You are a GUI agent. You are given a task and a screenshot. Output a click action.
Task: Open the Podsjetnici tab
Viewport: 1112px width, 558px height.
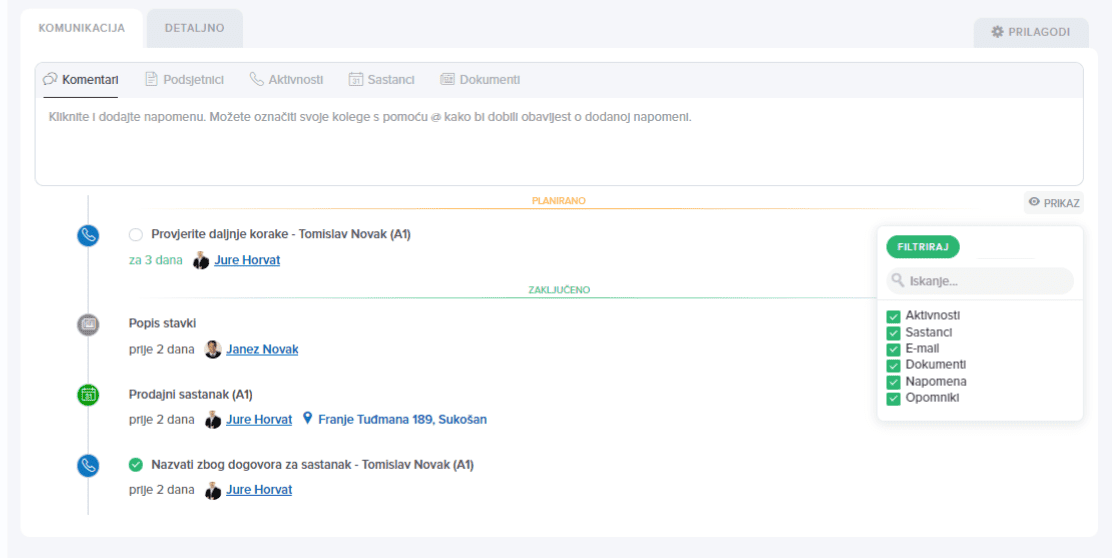click(184, 79)
